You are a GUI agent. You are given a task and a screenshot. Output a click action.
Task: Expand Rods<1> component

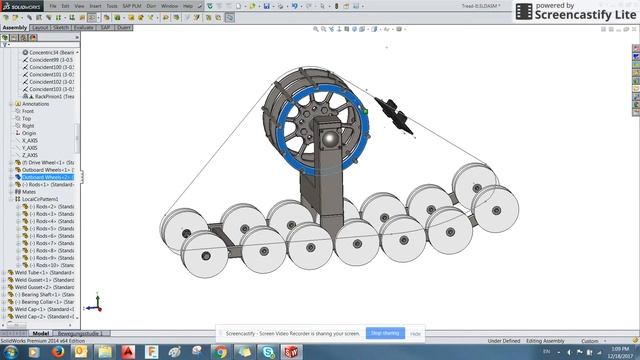[11, 184]
